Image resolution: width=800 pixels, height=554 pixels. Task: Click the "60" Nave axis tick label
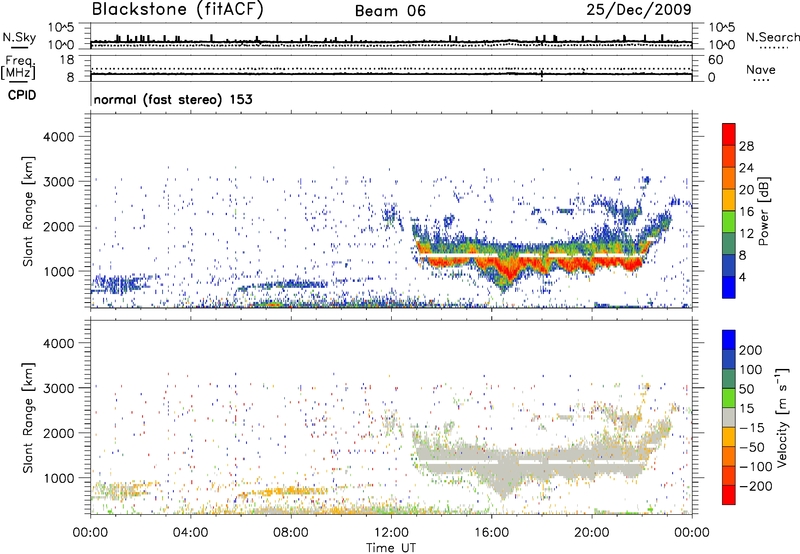pyautogui.click(x=715, y=60)
